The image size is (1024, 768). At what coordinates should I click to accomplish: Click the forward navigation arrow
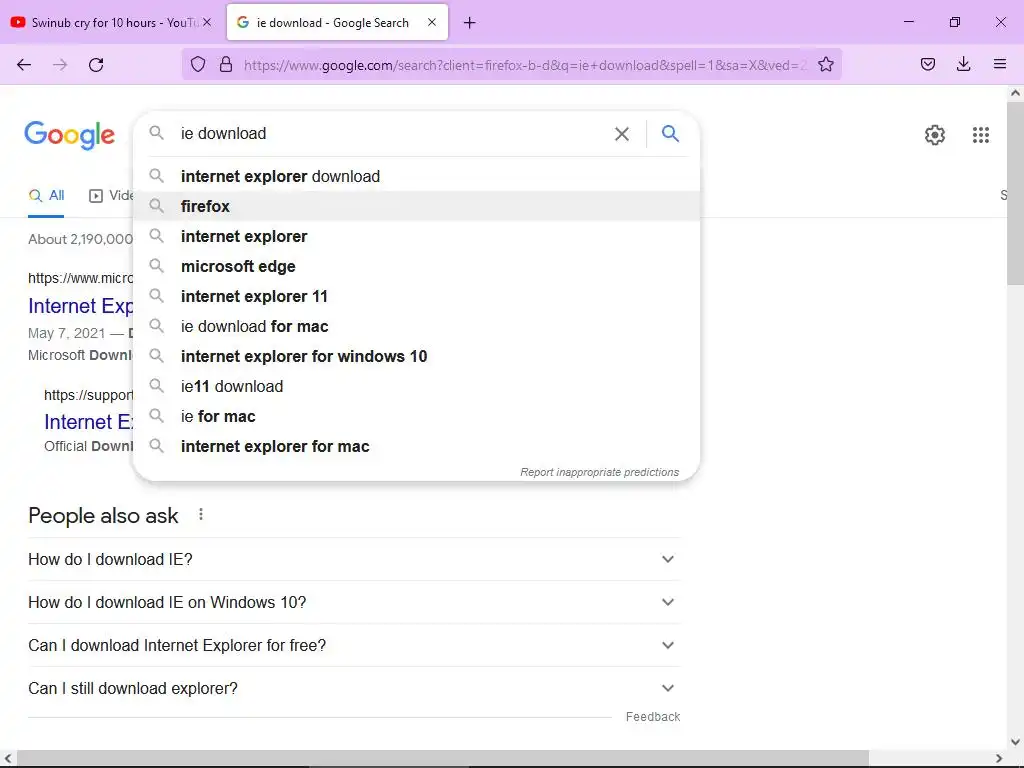pos(60,65)
